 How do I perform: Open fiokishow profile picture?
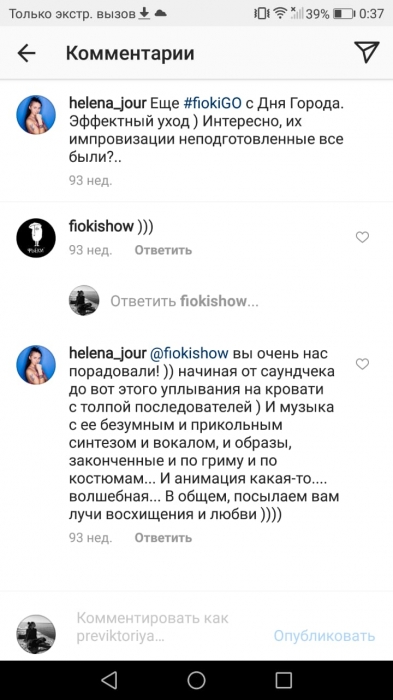[x=36, y=238]
